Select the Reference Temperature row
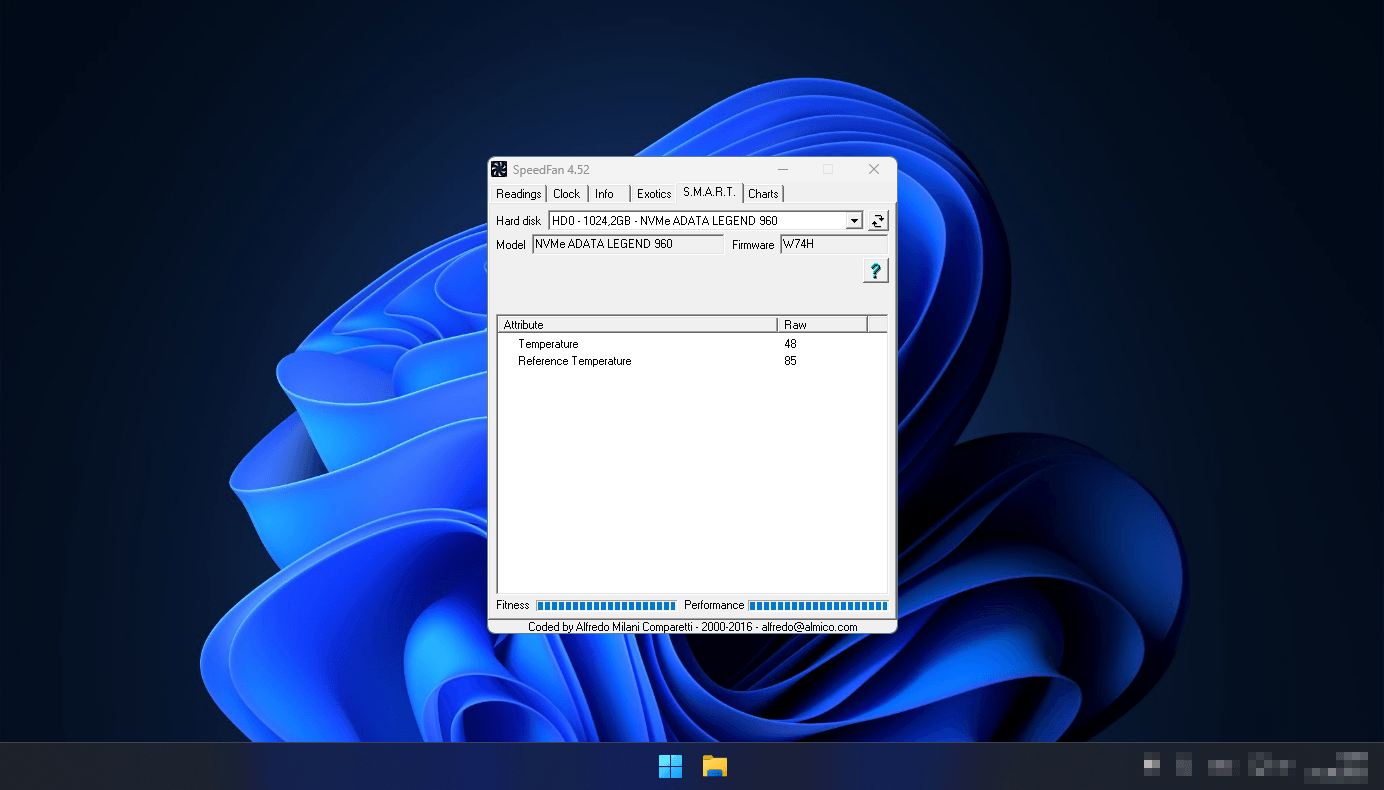Image resolution: width=1384 pixels, height=790 pixels. point(692,361)
